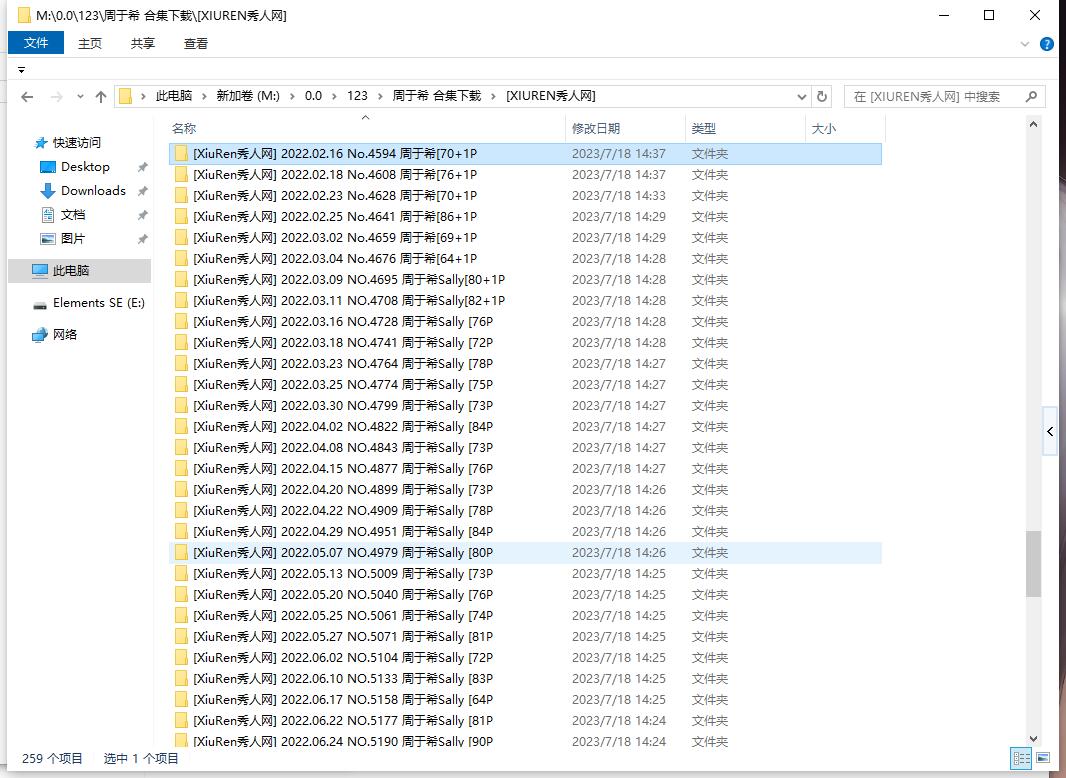Click the 123 breadcrumb segment
Screen dimensions: 1066x778
[357, 97]
